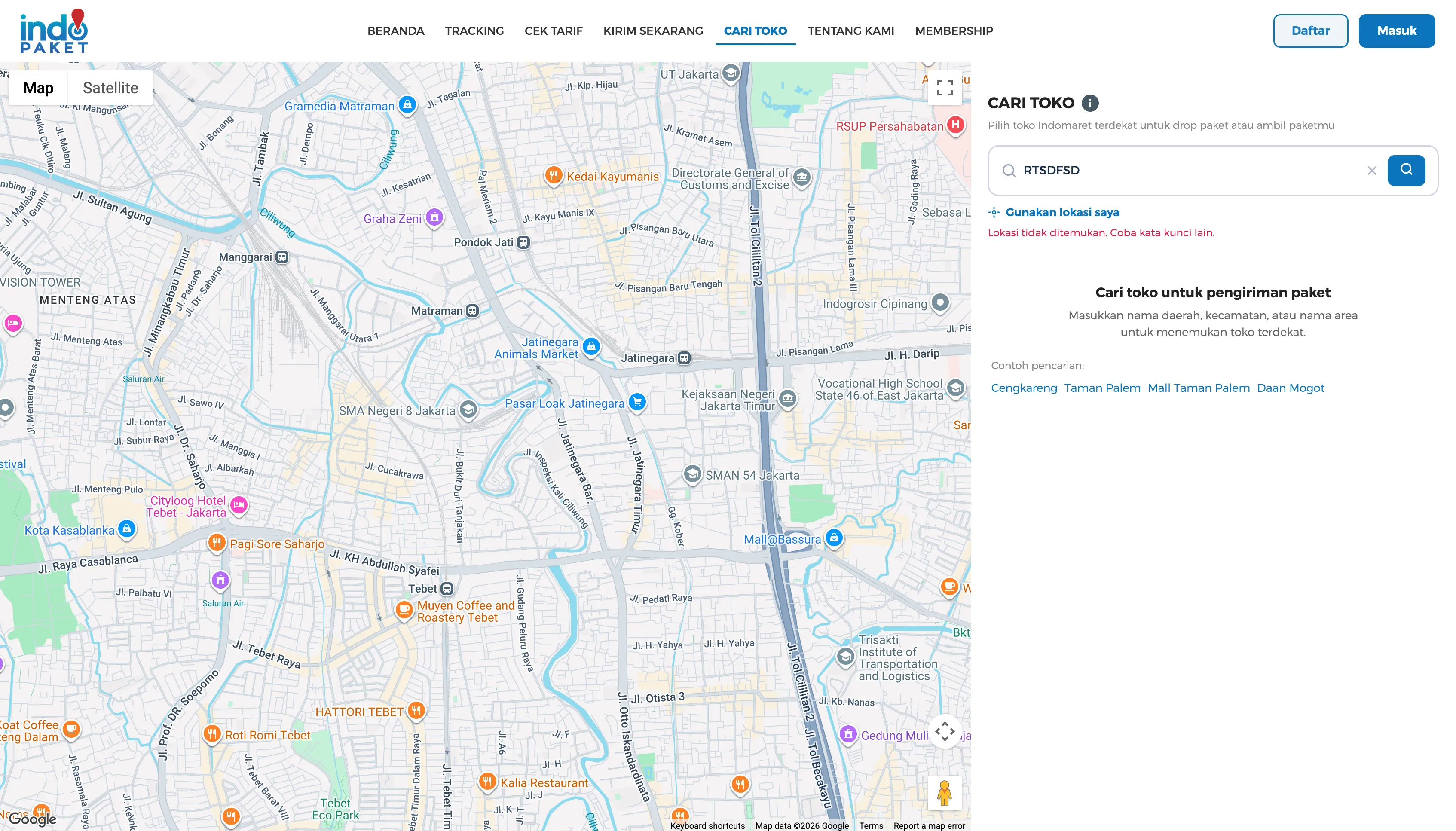The height and width of the screenshot is (831, 1456).
Task: Click the Directorate General of Customs marker
Action: click(x=801, y=177)
